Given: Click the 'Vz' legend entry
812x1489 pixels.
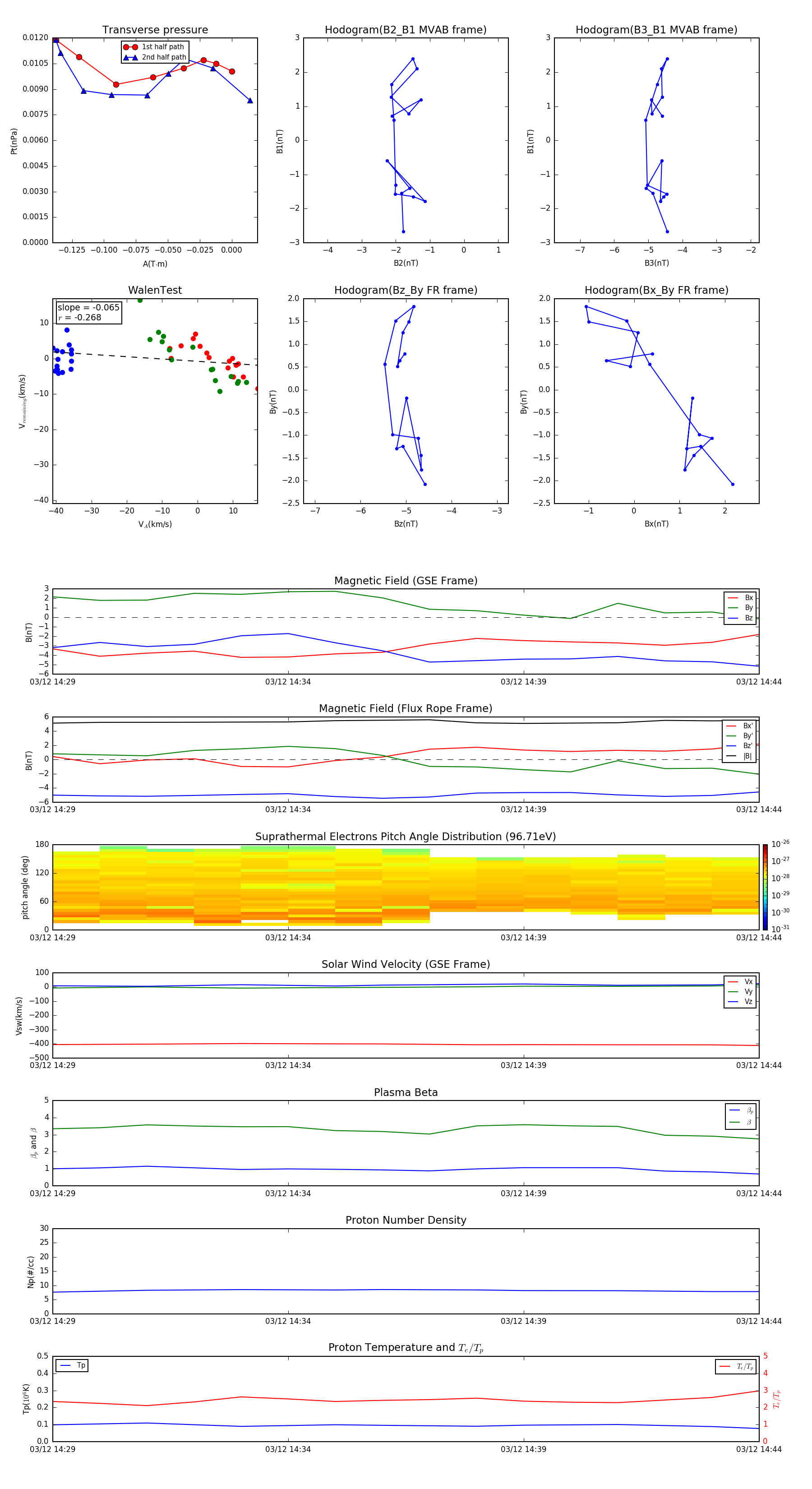Looking at the screenshot, I should 740,1001.
